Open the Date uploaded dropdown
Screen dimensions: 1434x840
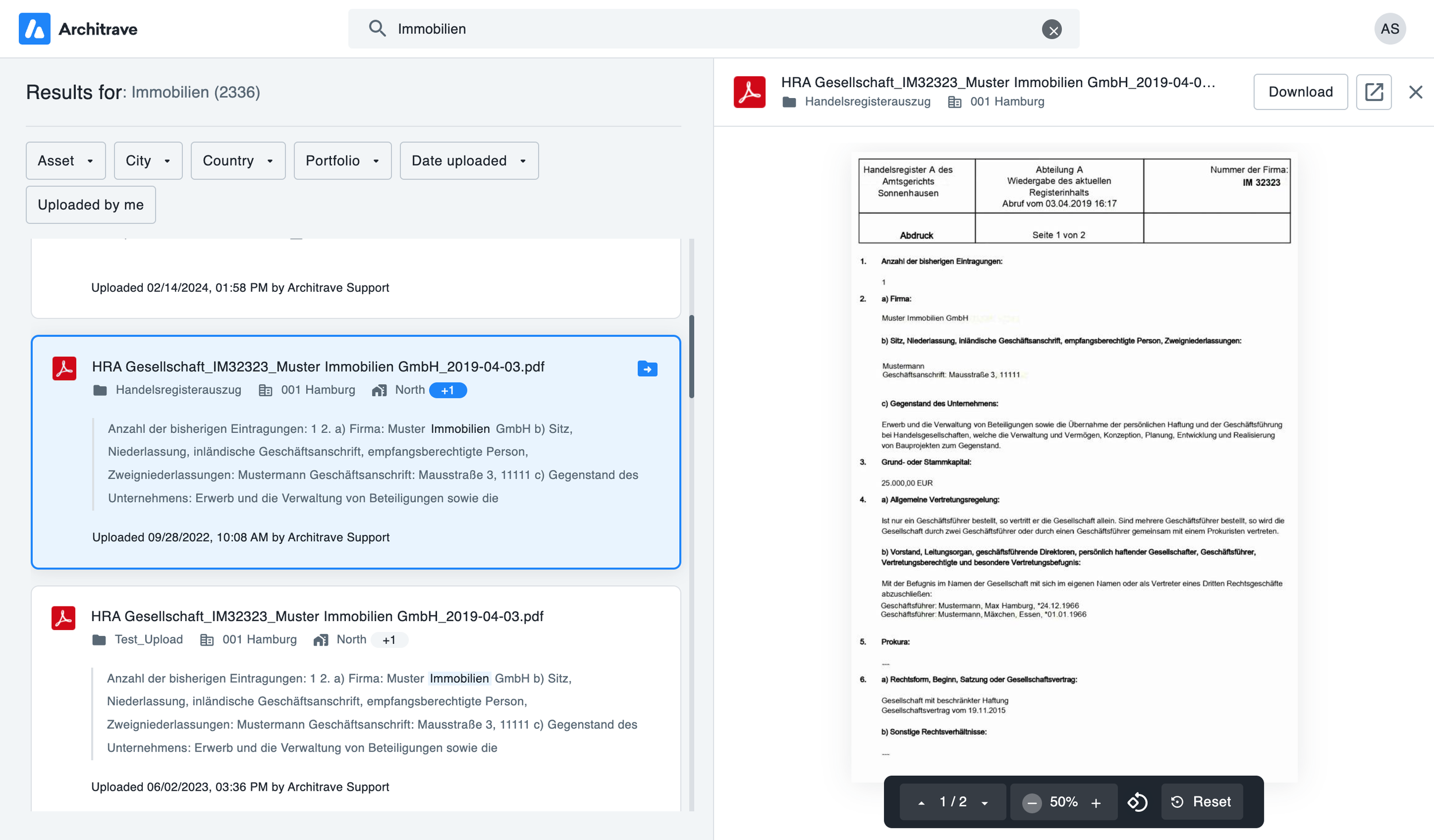469,161
